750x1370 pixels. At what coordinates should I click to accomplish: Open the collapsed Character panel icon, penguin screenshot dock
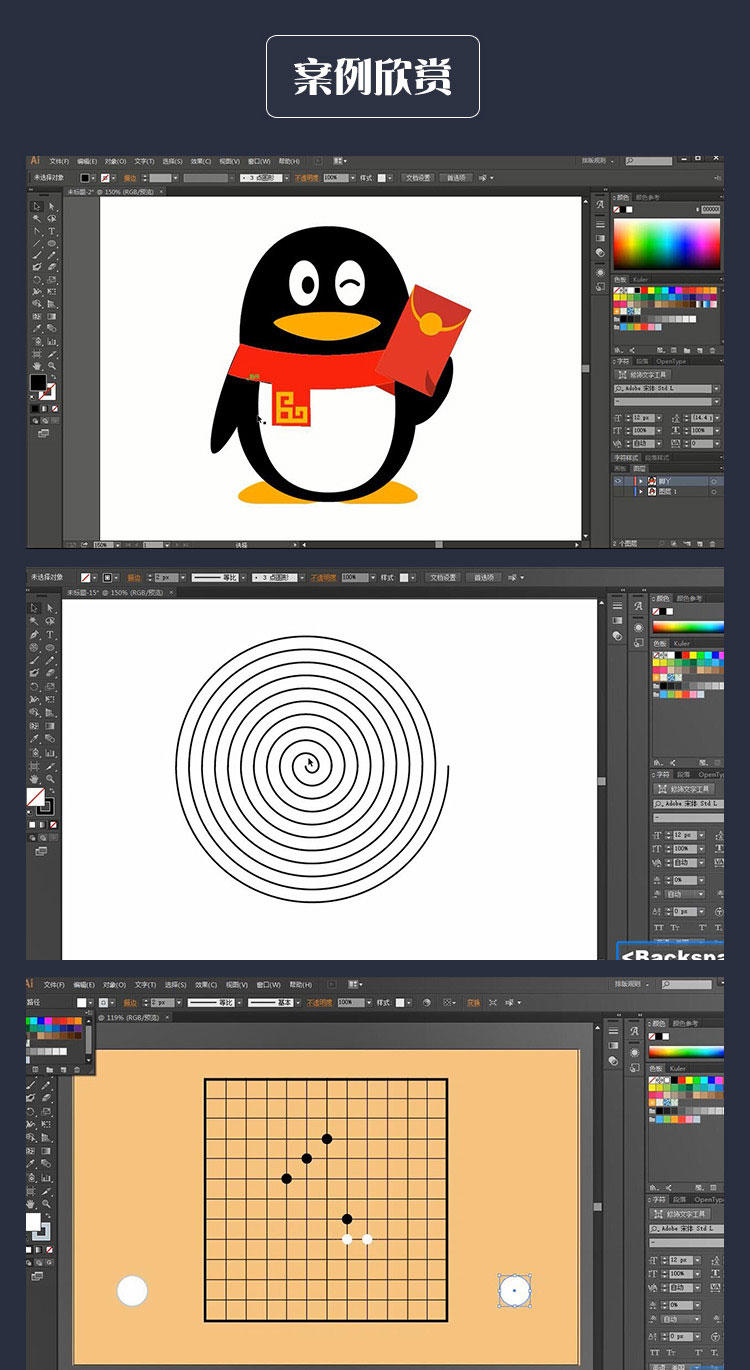click(600, 204)
